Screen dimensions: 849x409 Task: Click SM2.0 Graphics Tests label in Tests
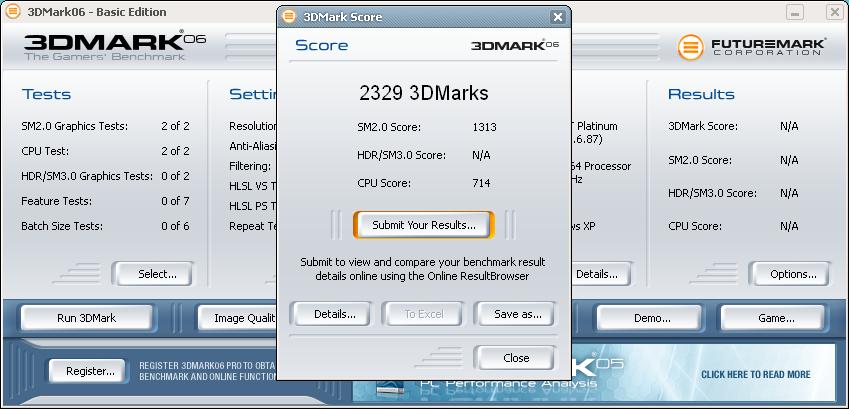(x=75, y=127)
